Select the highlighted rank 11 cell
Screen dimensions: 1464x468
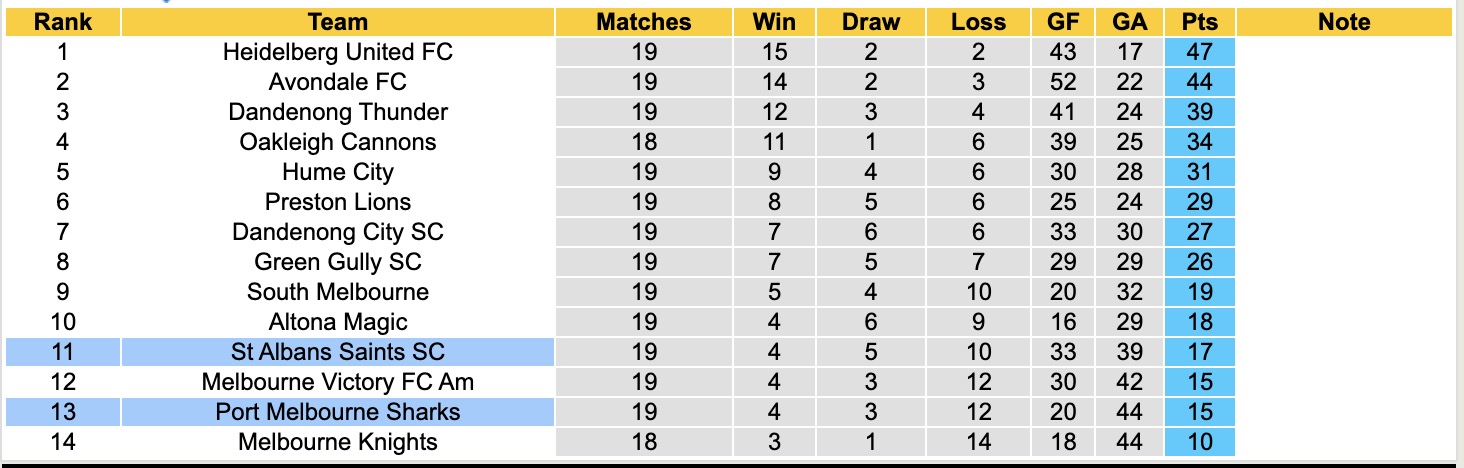pyautogui.click(x=63, y=352)
